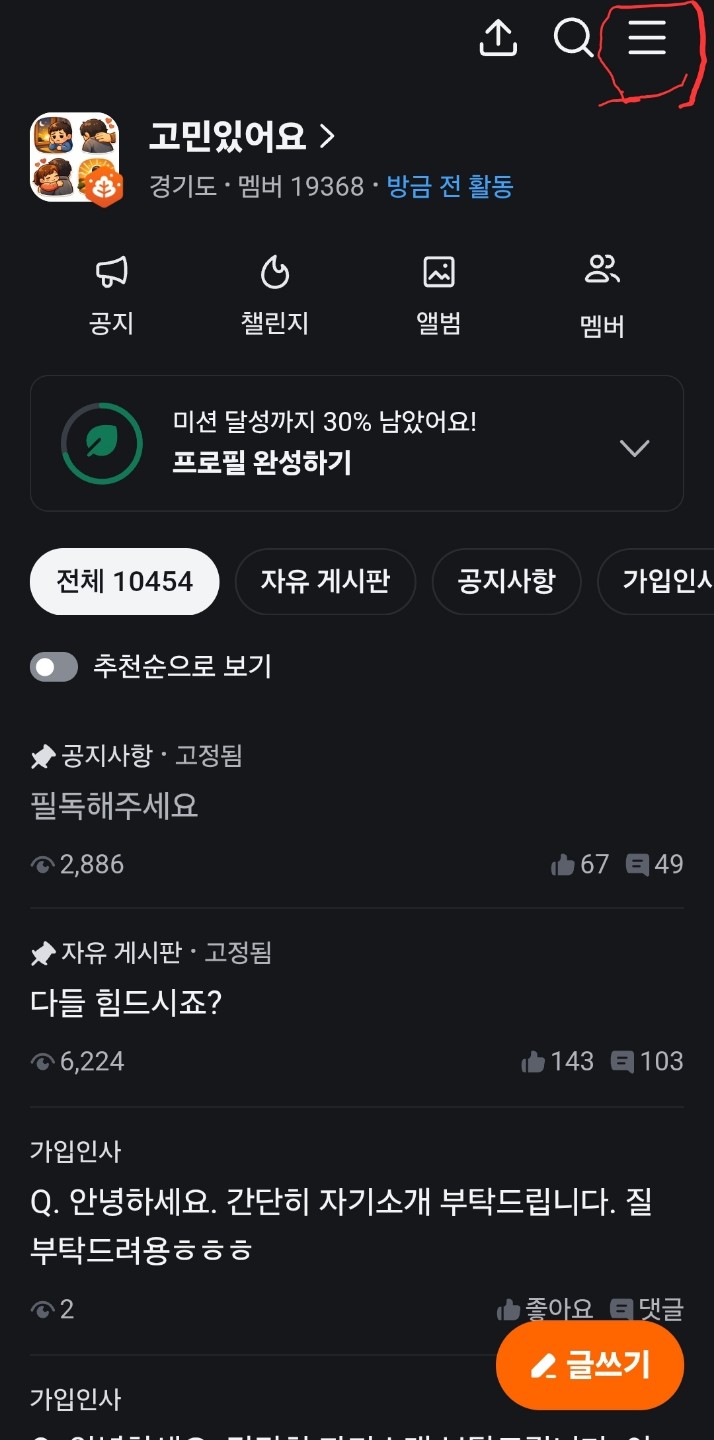Open the 멤버 people icon
The height and width of the screenshot is (1440, 714).
point(602,269)
